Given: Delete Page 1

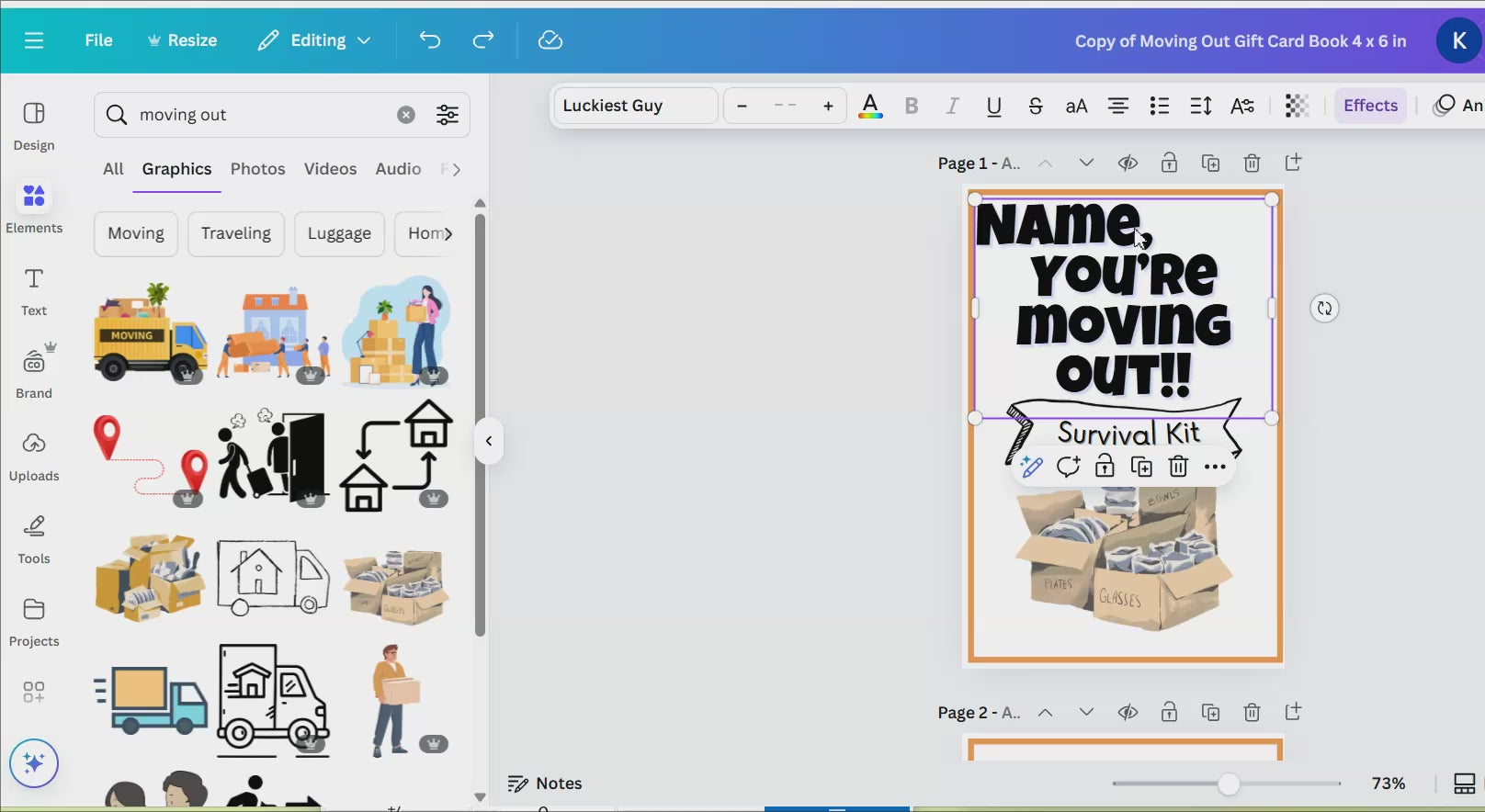Looking at the screenshot, I should 1252,163.
